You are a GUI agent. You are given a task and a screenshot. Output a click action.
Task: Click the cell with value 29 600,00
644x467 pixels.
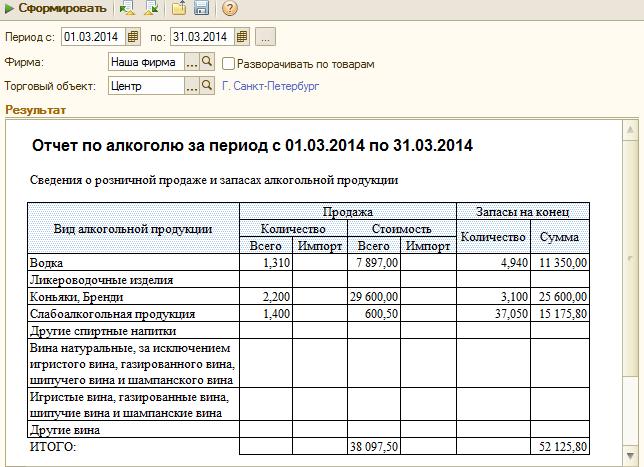coord(374,297)
